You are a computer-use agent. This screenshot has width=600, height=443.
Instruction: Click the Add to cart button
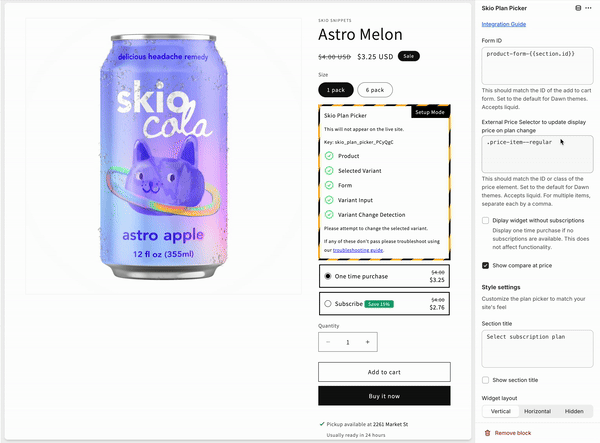[384, 372]
